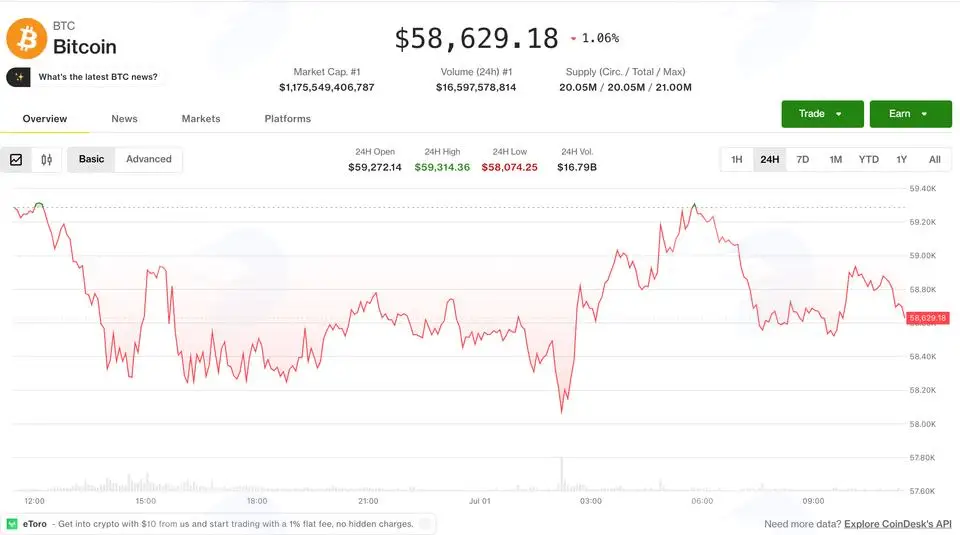Open the Trade dropdown

pyautogui.click(x=822, y=114)
